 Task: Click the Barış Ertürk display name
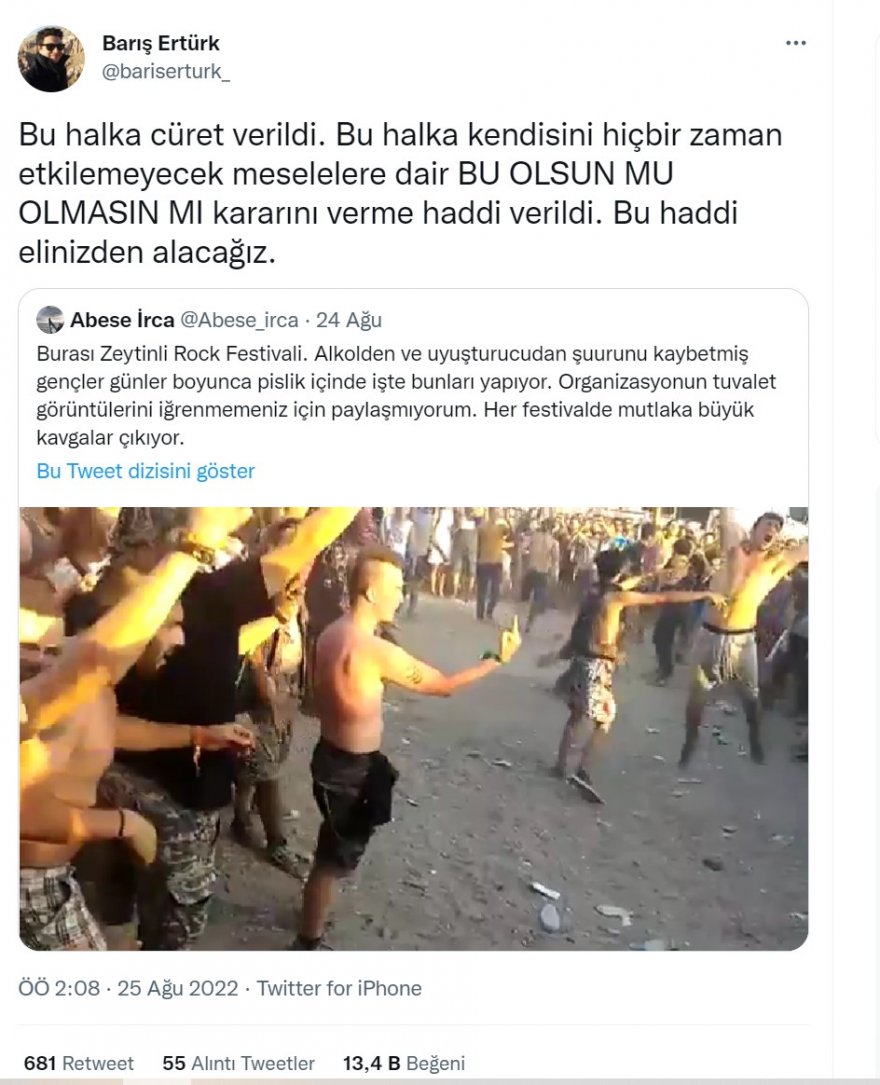coord(161,43)
